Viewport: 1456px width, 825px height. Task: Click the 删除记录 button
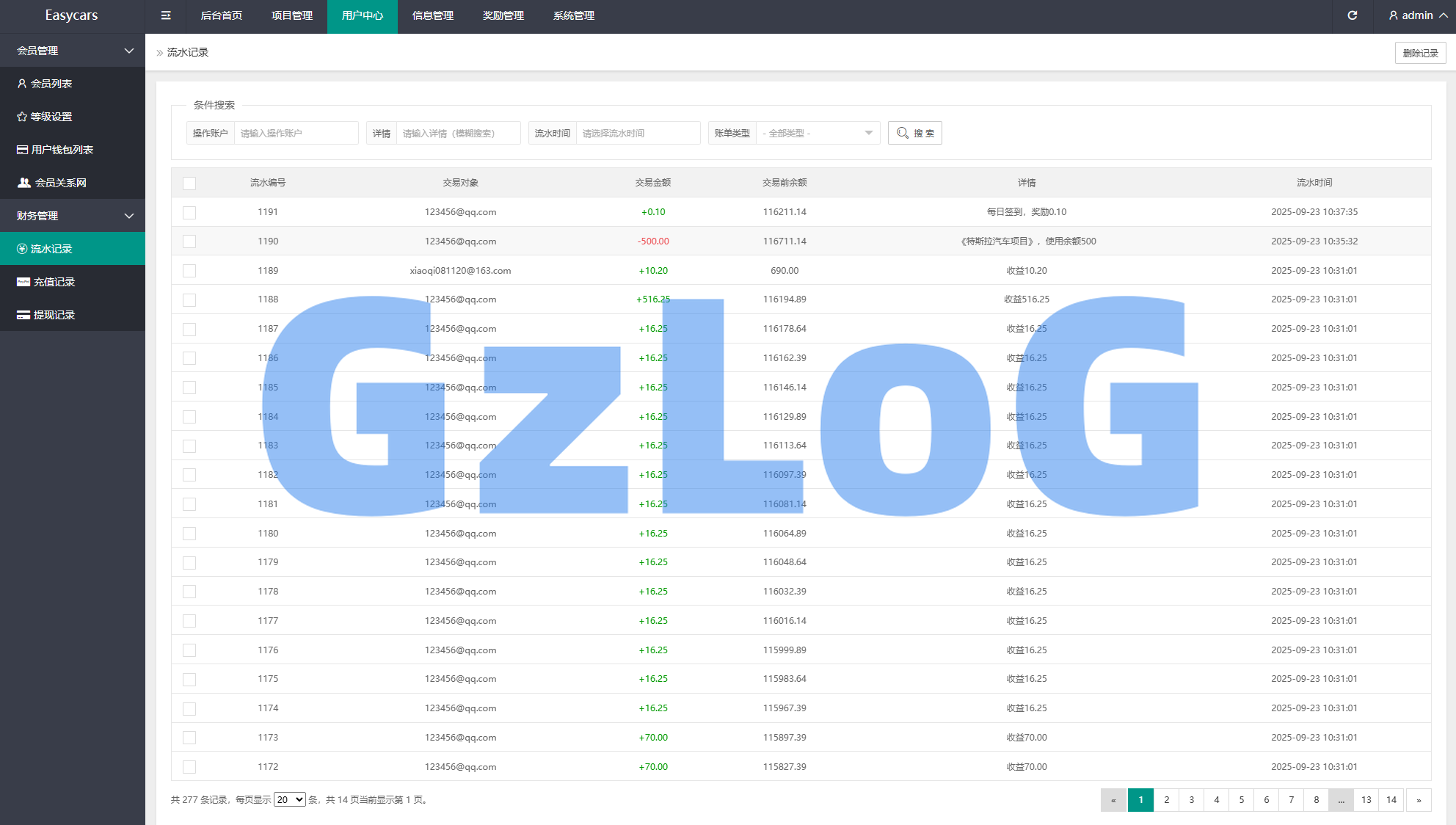click(x=1420, y=53)
